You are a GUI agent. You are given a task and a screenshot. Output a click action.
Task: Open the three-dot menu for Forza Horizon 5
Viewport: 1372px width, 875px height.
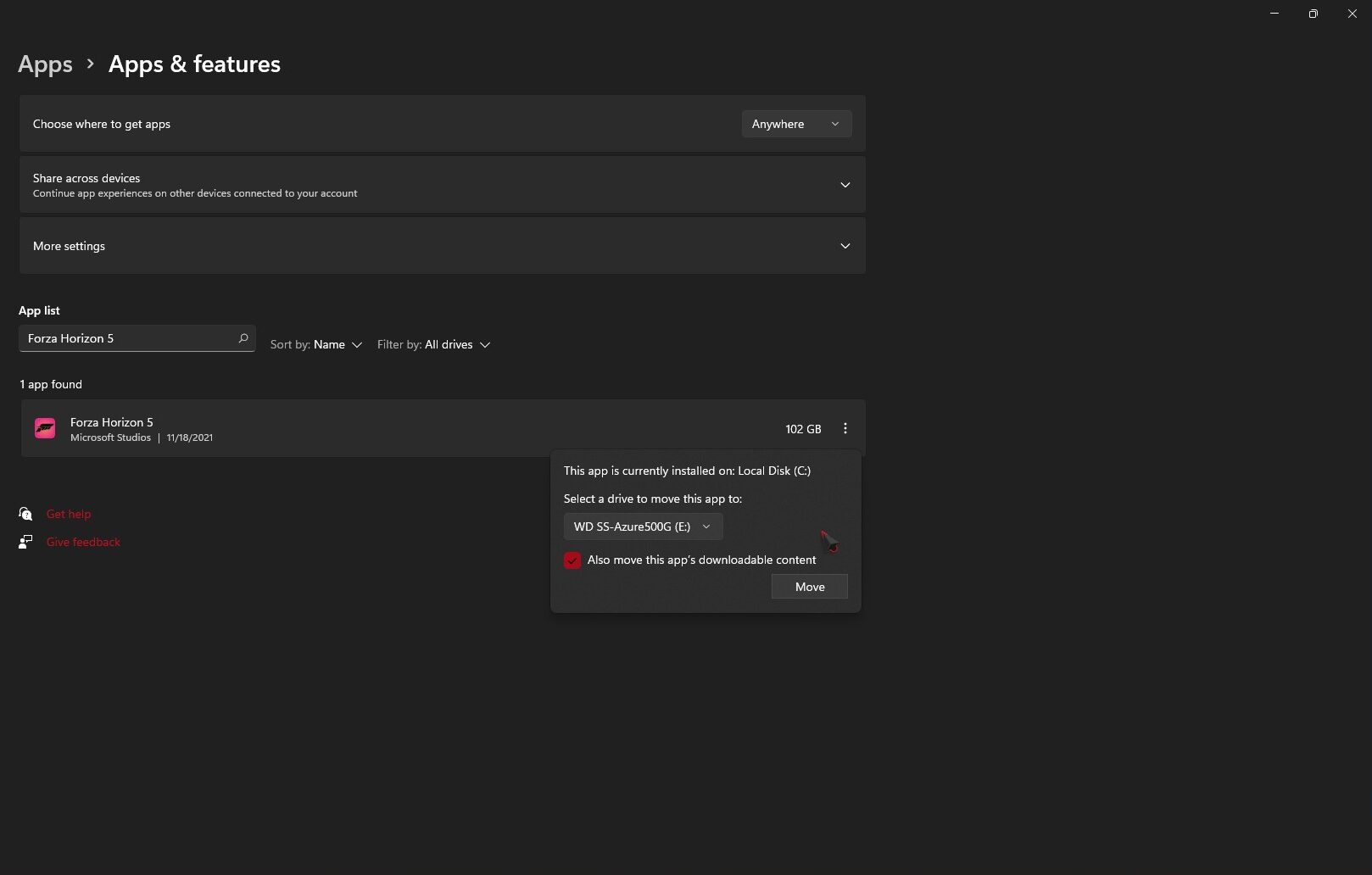(845, 429)
